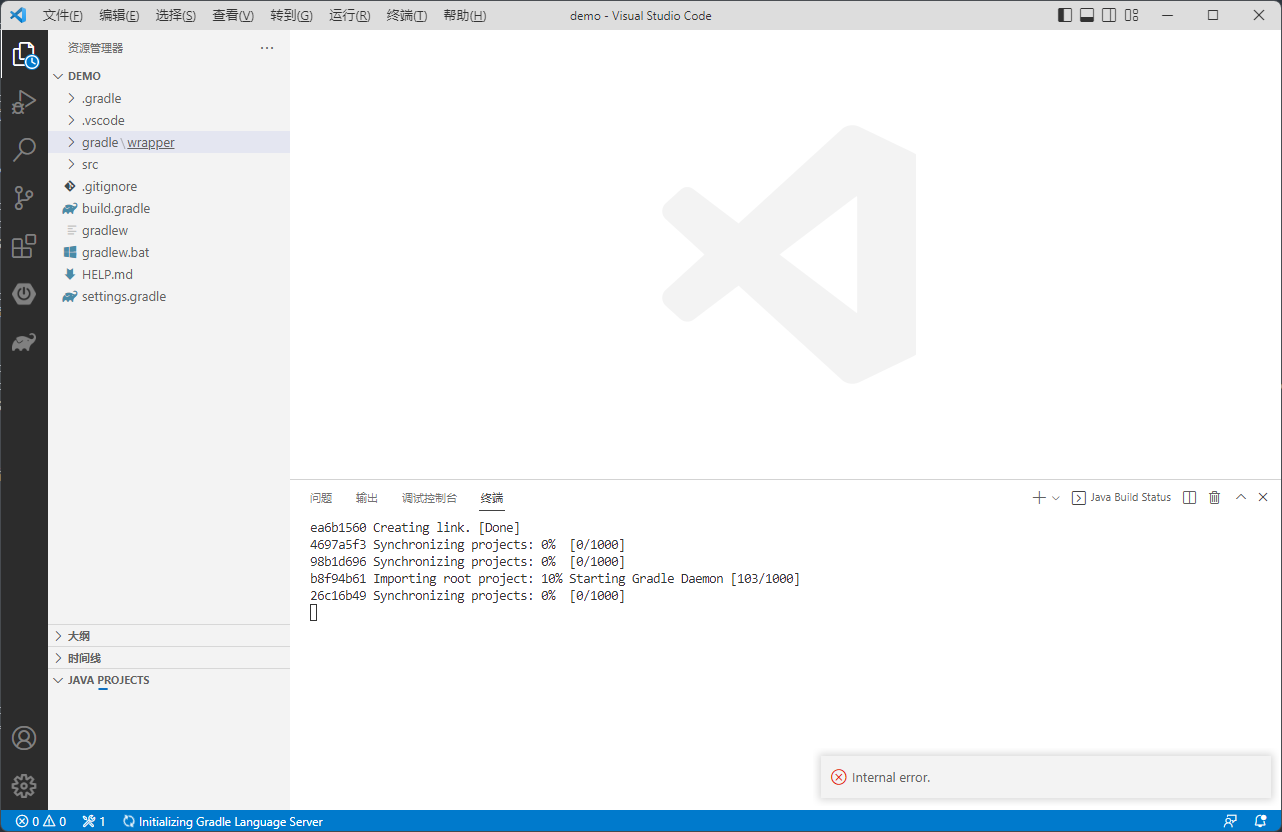Collapse the JAVA PROJECTS section
The image size is (1282, 832).
click(x=169, y=680)
